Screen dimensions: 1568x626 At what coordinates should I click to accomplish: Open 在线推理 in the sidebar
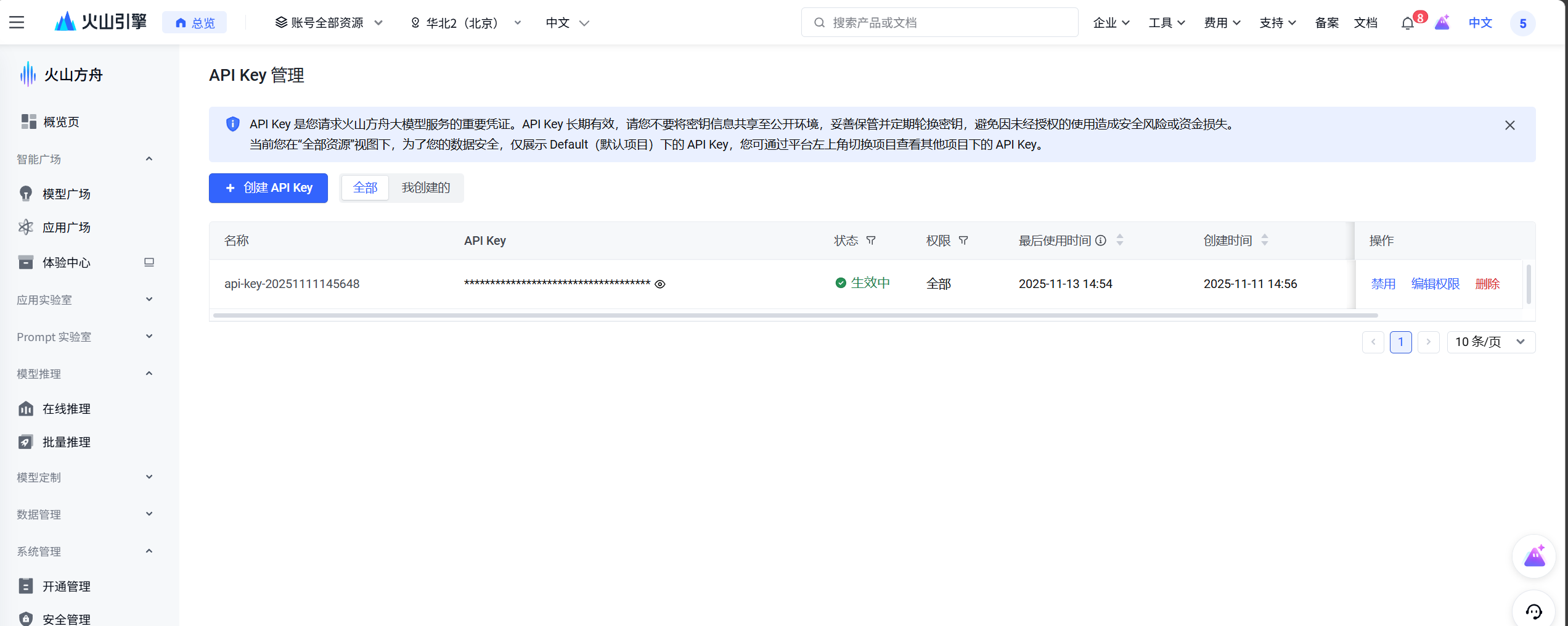pyautogui.click(x=67, y=409)
